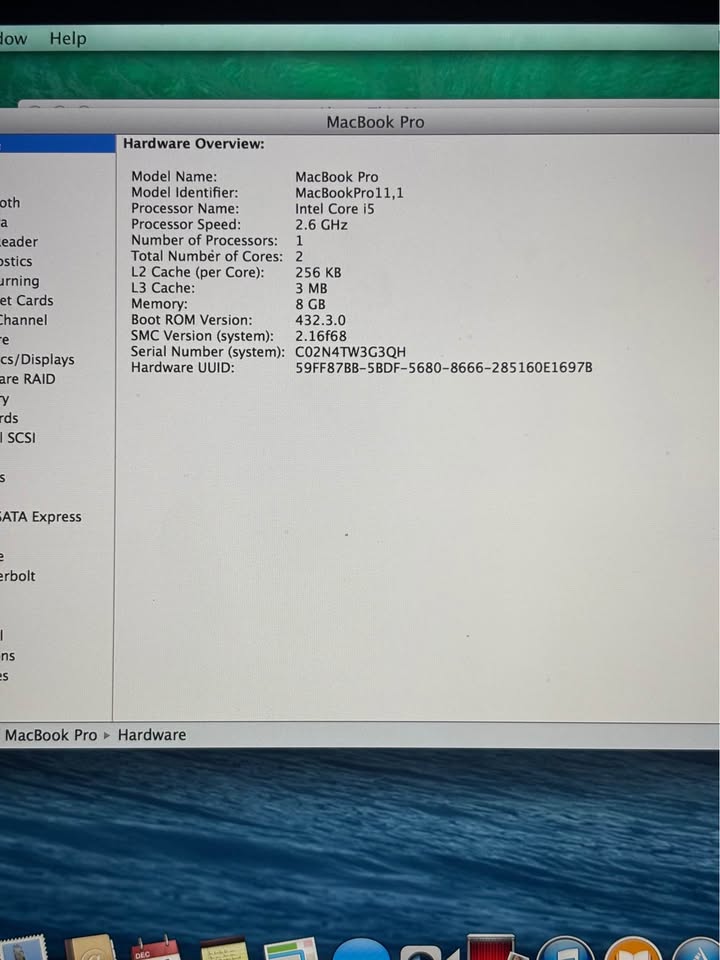
Task: Launch Photo Booth red curtain icon
Action: click(x=491, y=947)
